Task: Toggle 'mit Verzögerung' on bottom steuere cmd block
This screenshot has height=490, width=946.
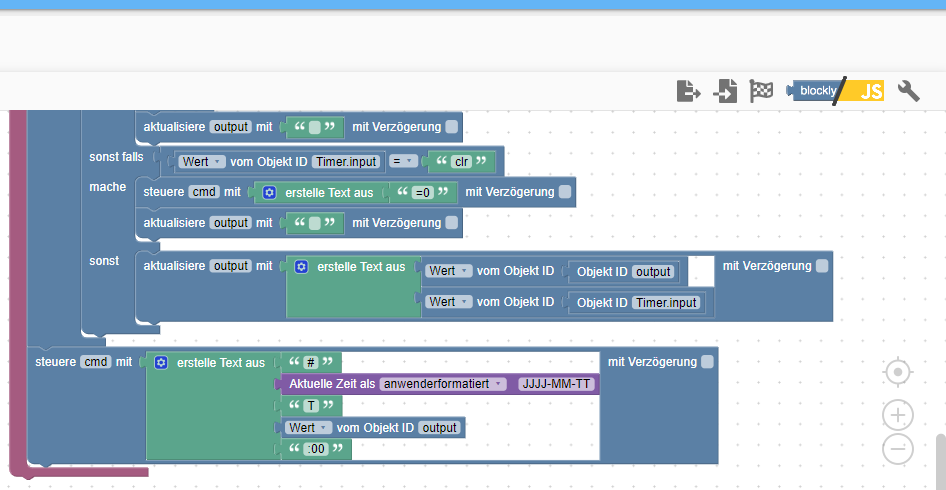Action: tap(707, 361)
